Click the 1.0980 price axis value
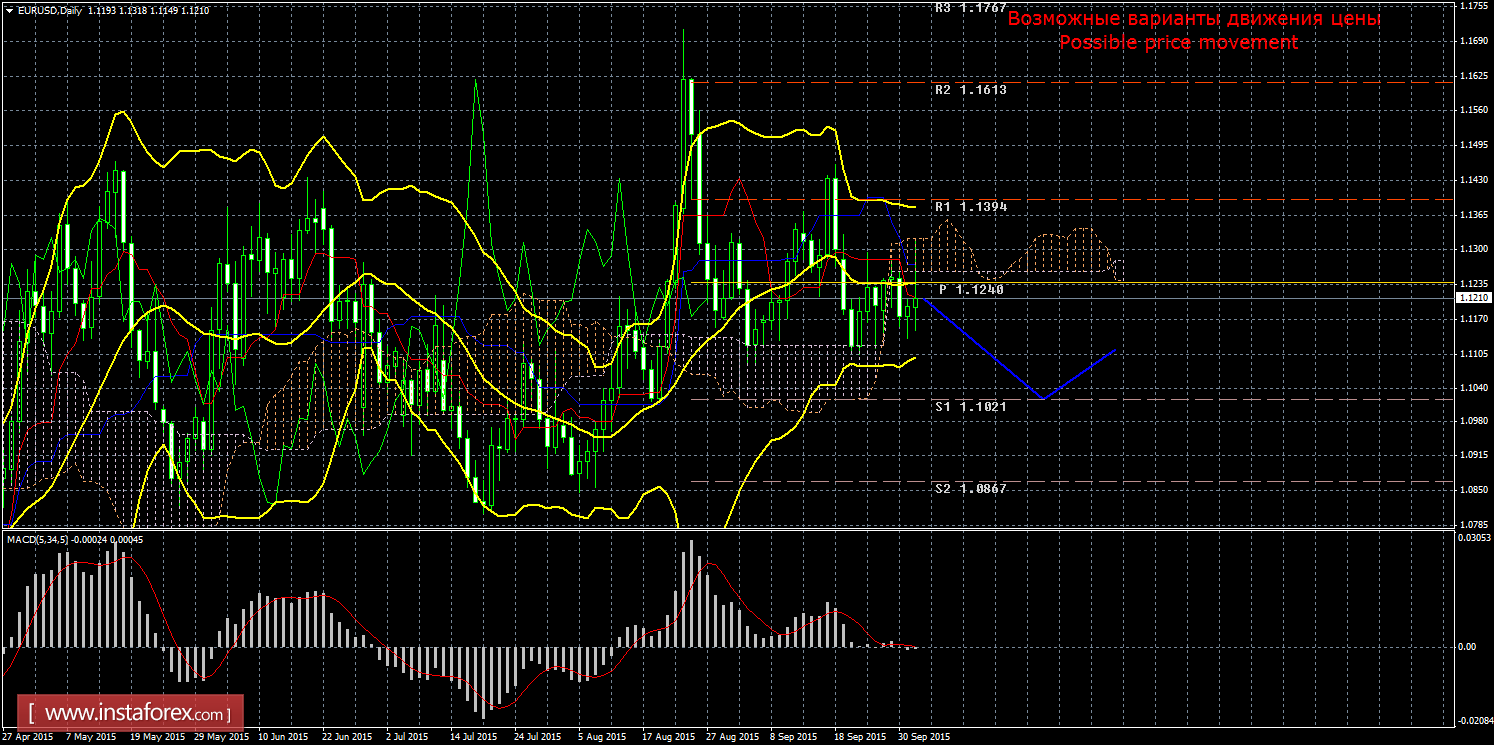Screen dimensions: 1494x745 1473,420
